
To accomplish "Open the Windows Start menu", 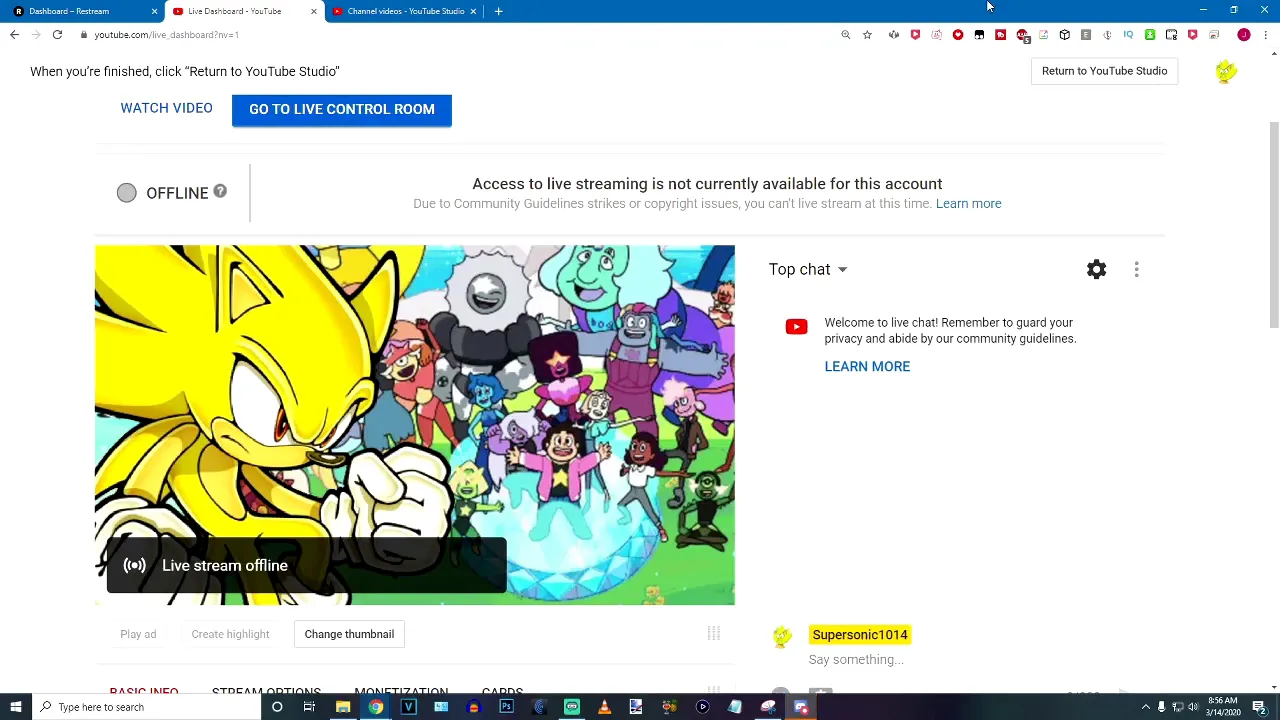I will point(15,707).
